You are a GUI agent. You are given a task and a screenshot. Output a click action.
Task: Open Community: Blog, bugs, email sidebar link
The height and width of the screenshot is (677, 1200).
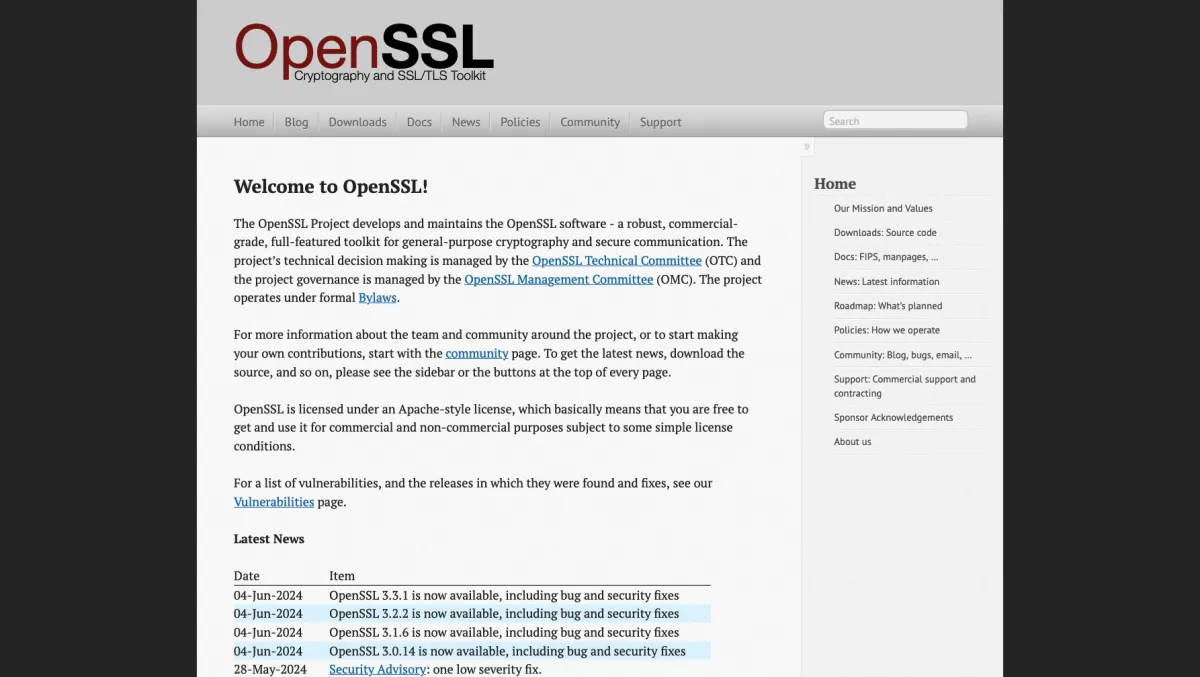tap(903, 354)
